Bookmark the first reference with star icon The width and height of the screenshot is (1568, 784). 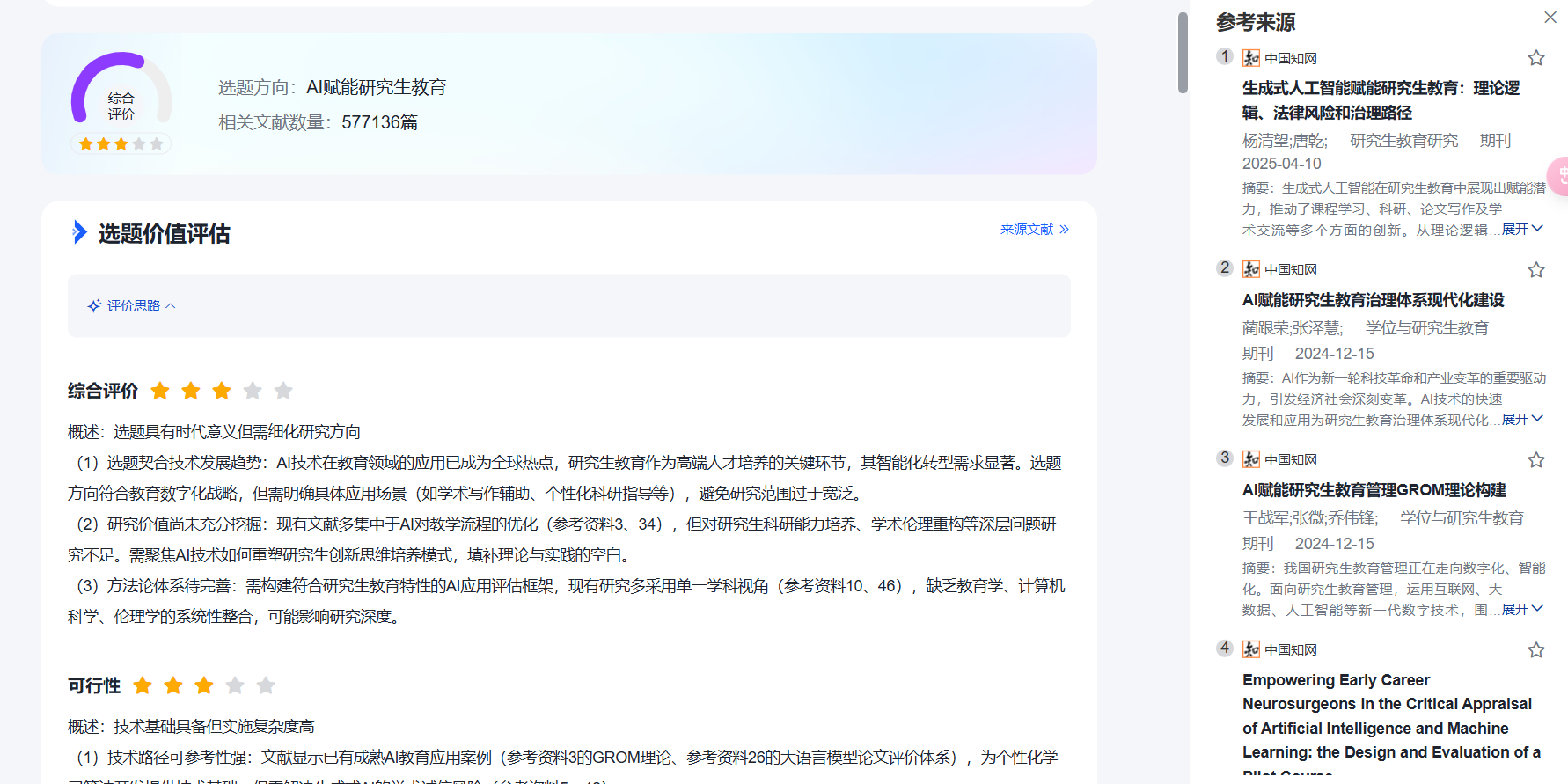(1536, 58)
